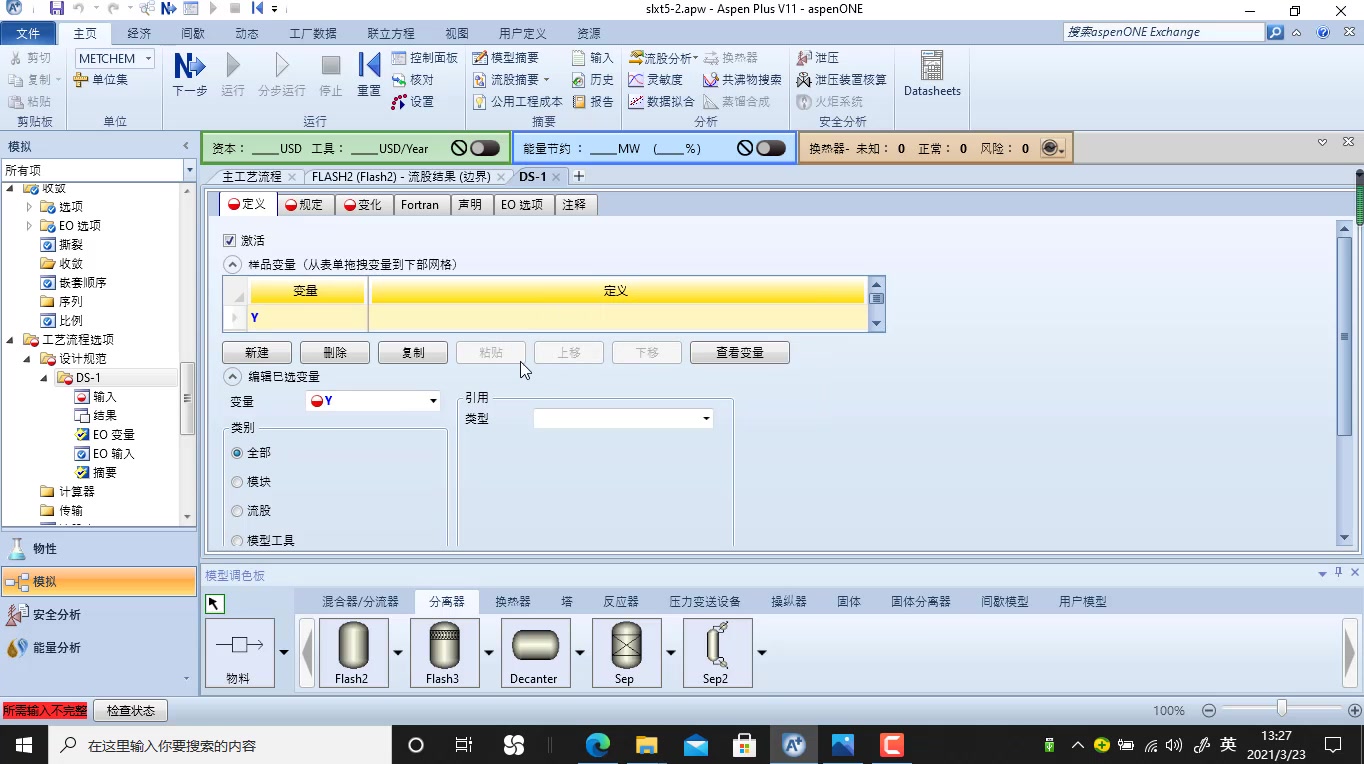Uncheck the 激活 checkbox
Viewport: 1364px width, 764px height.
[229, 240]
